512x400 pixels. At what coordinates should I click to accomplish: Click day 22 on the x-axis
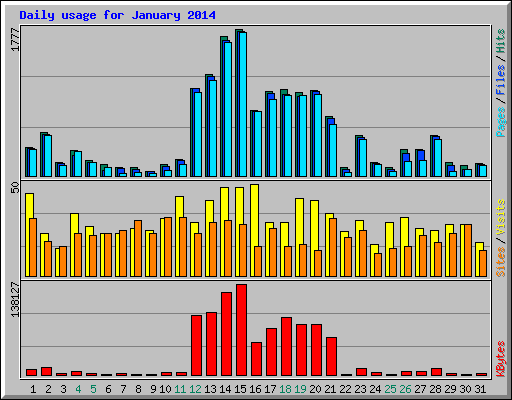(345, 389)
